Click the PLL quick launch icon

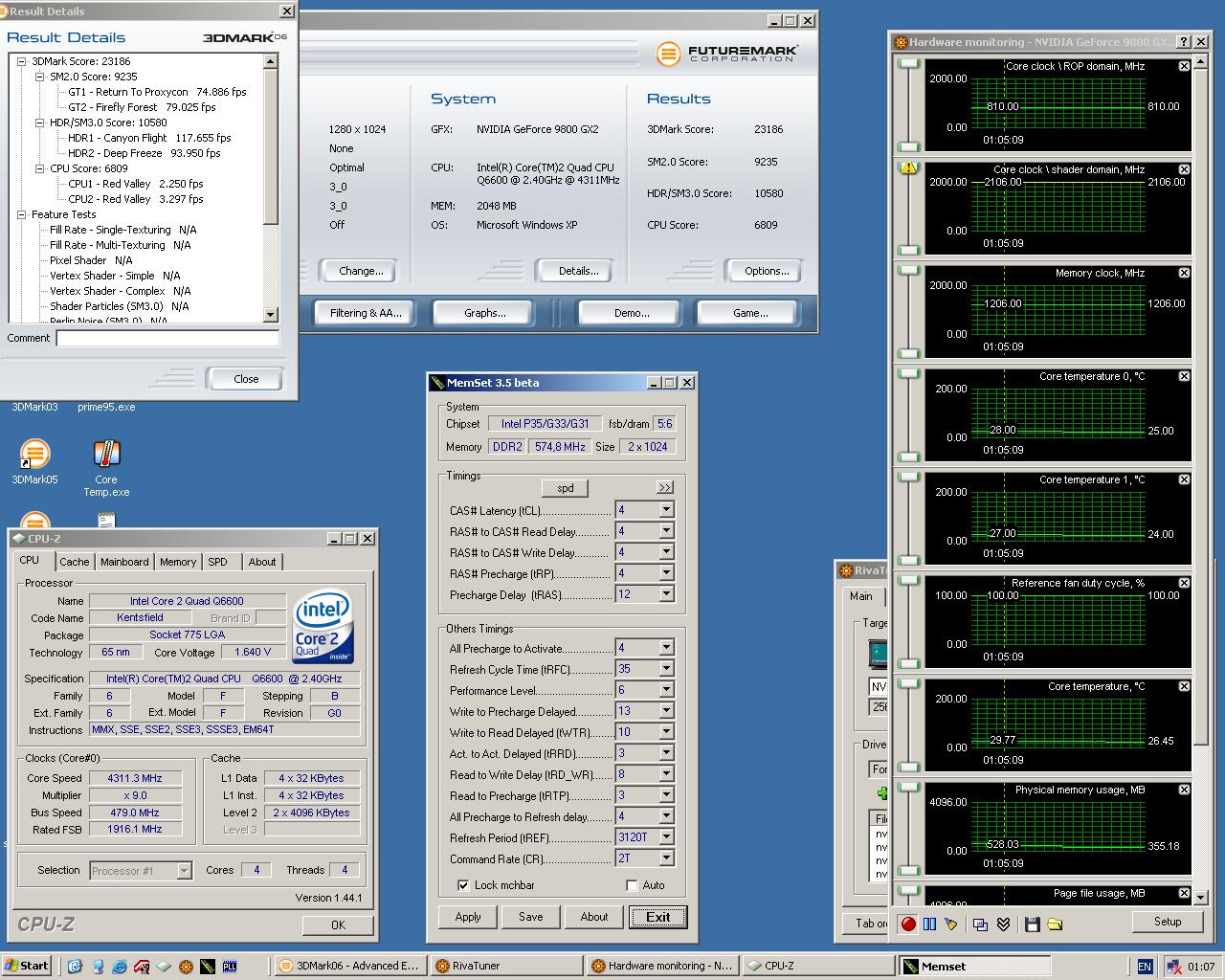pos(230,966)
